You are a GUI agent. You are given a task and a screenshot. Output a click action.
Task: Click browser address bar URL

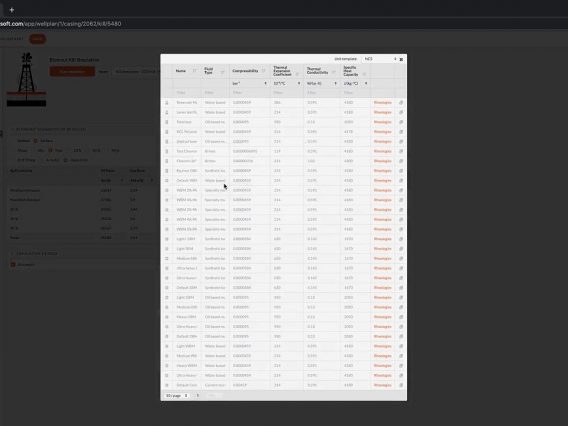point(60,24)
